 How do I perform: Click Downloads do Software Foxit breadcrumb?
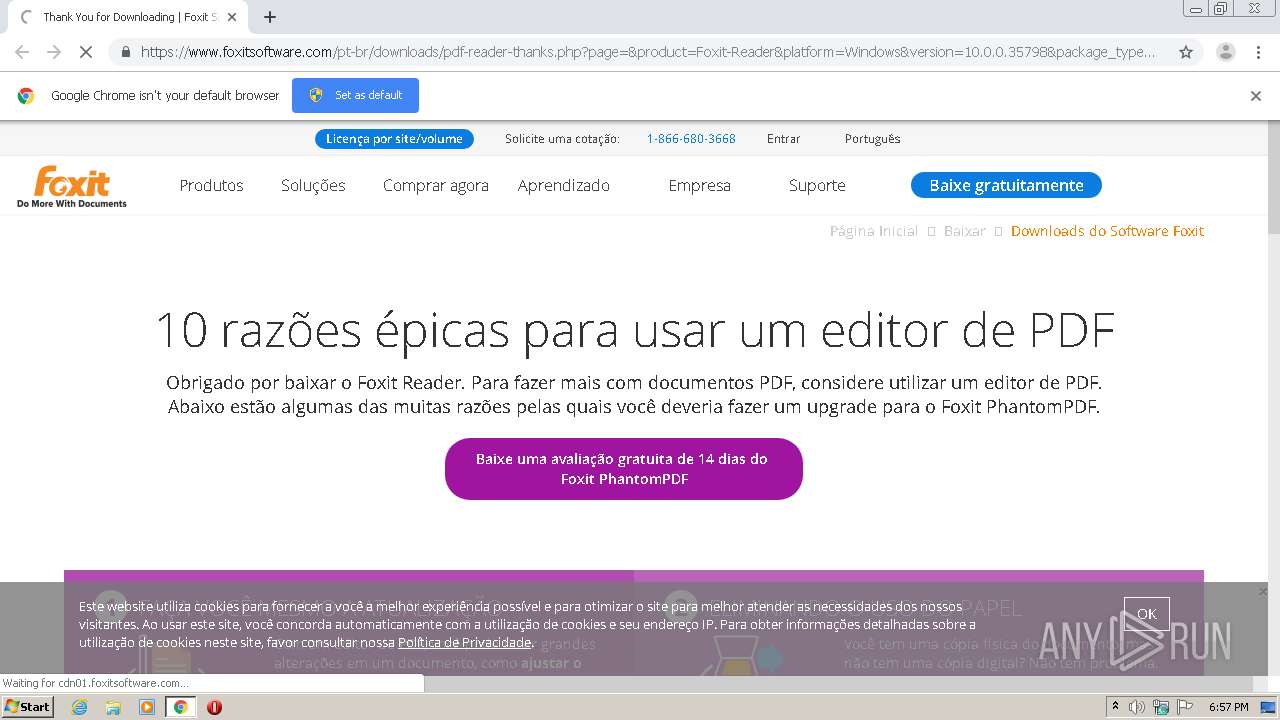click(x=1107, y=231)
